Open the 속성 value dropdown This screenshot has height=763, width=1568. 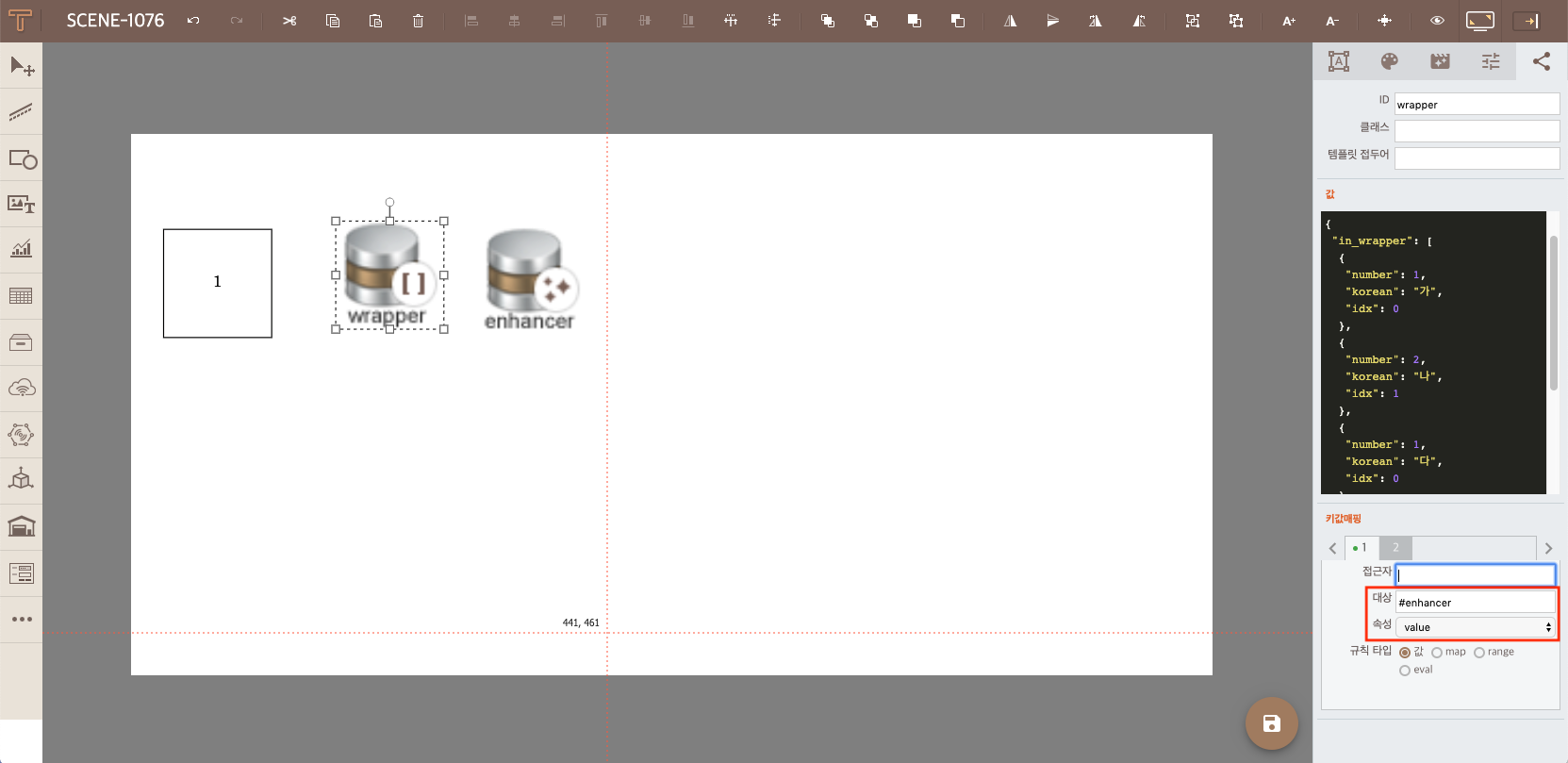1476,627
